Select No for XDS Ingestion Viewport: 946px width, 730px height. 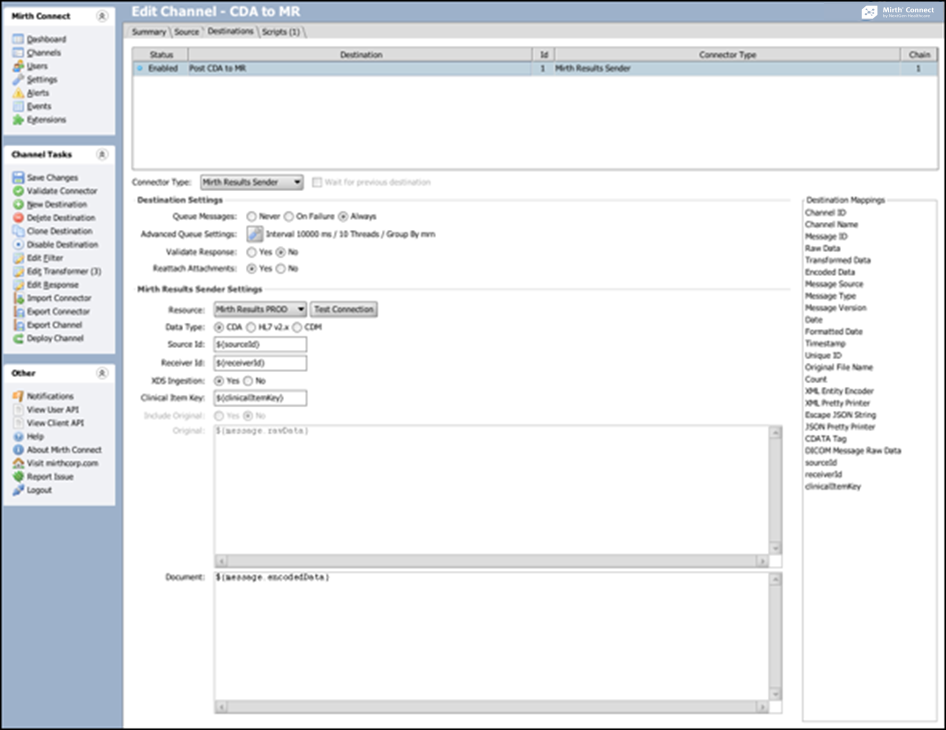click(248, 381)
